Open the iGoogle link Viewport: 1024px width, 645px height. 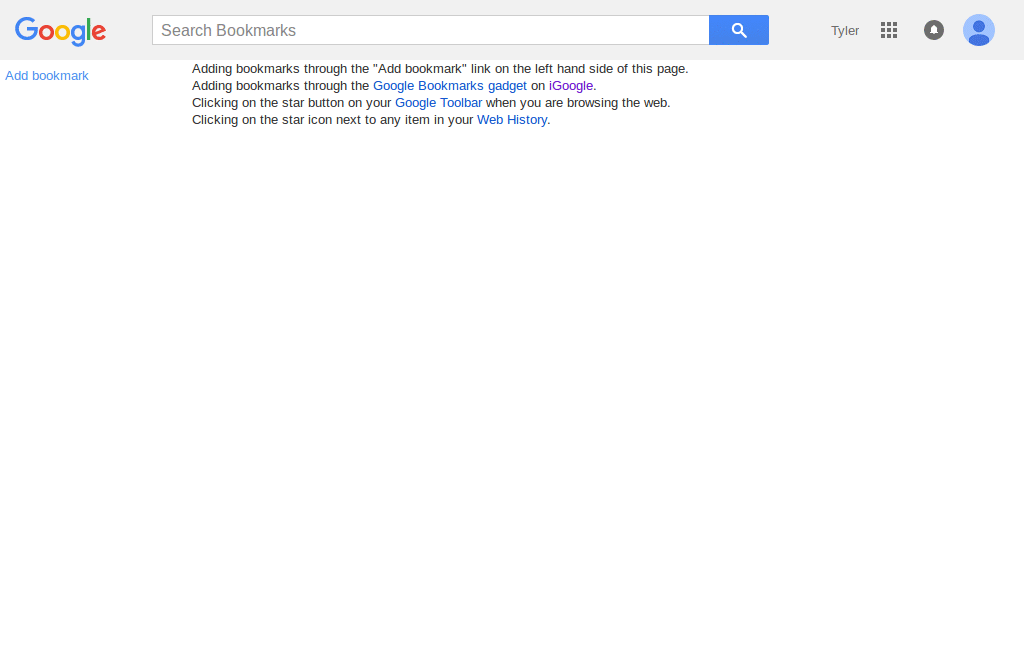571,86
